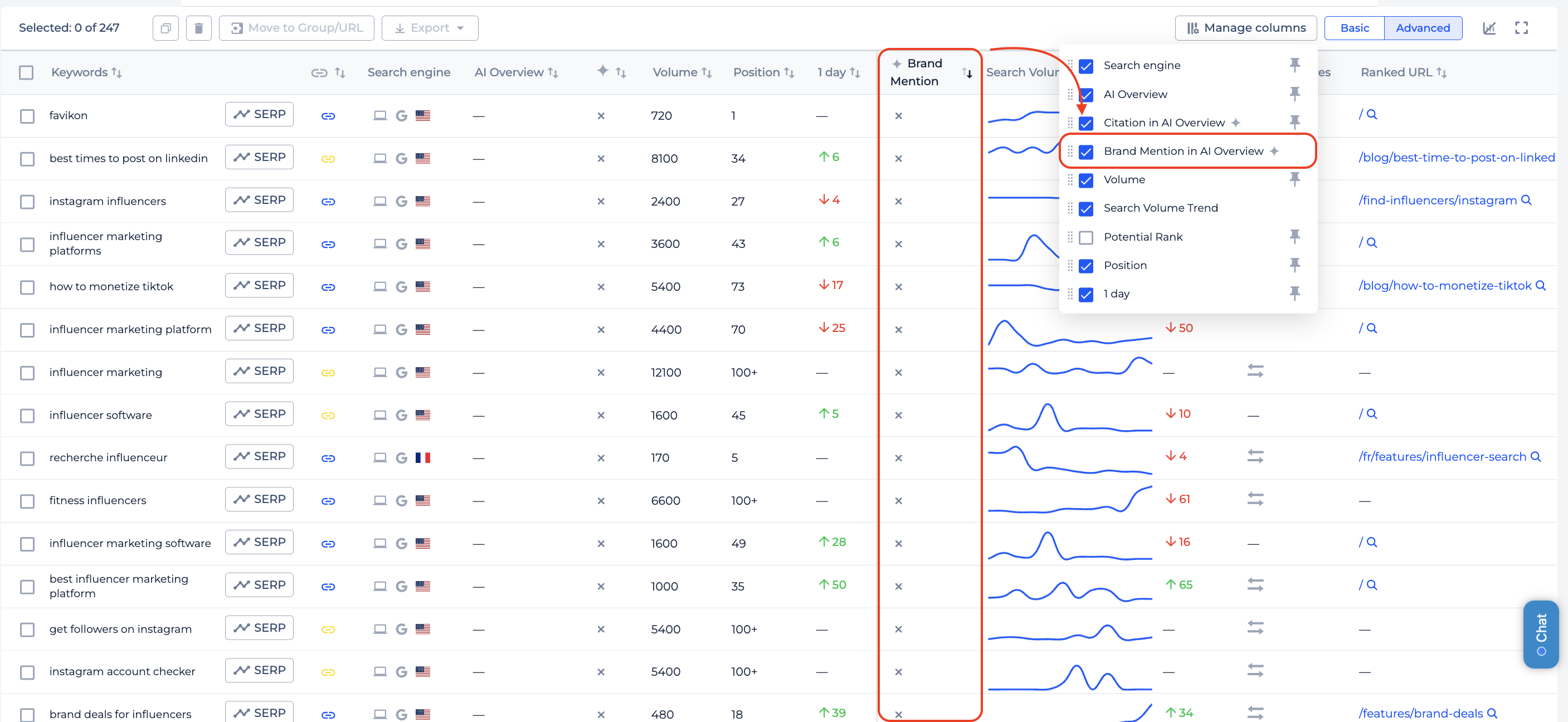Enable the Potential Rank column checkbox

pyautogui.click(x=1086, y=237)
